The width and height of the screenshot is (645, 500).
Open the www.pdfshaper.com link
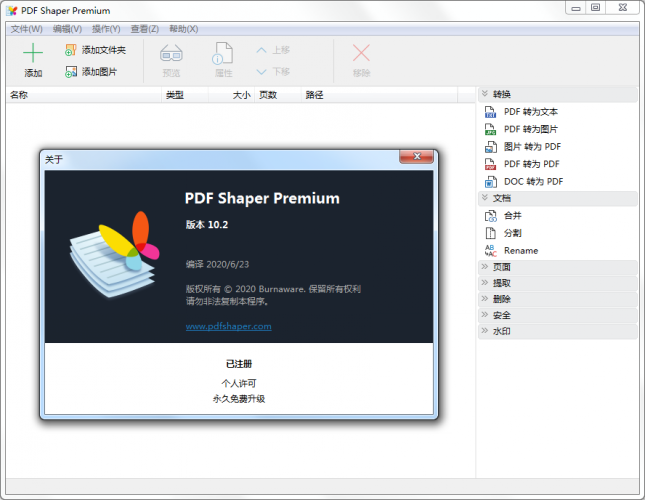point(228,326)
